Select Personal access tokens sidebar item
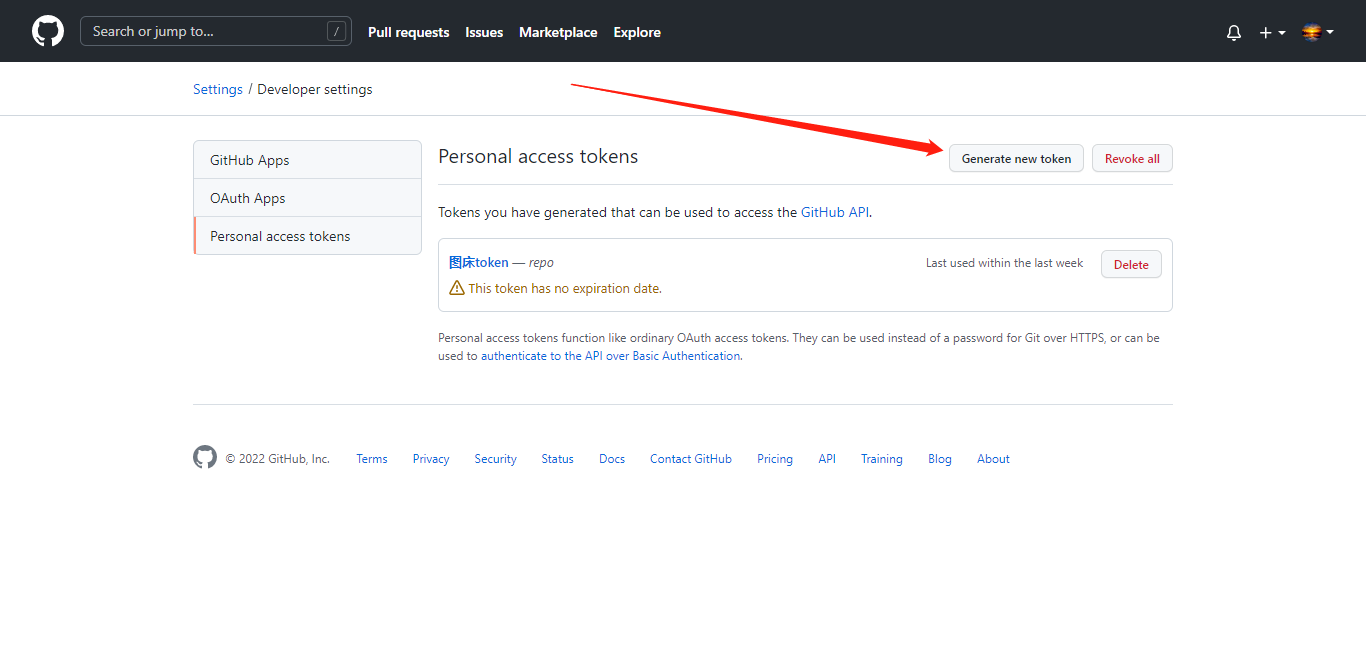 [280, 236]
